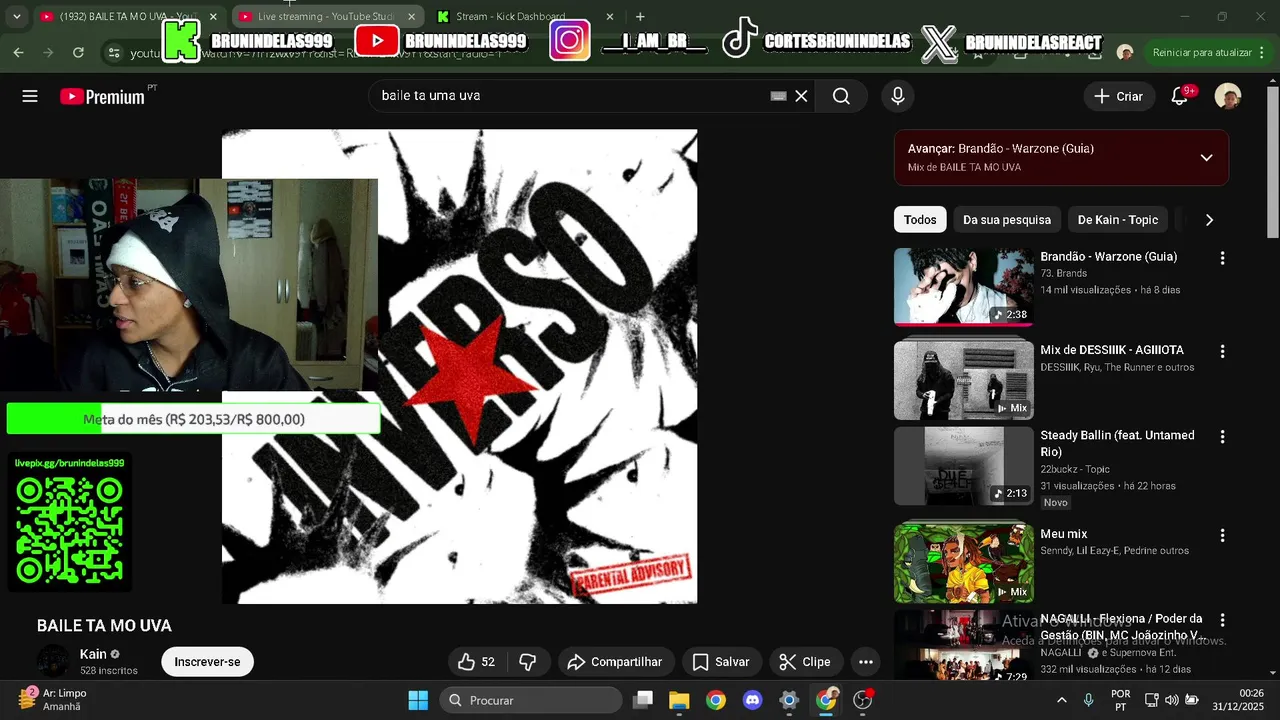This screenshot has height=720, width=1280.
Task: Open the notifications bell
Action: (1180, 96)
